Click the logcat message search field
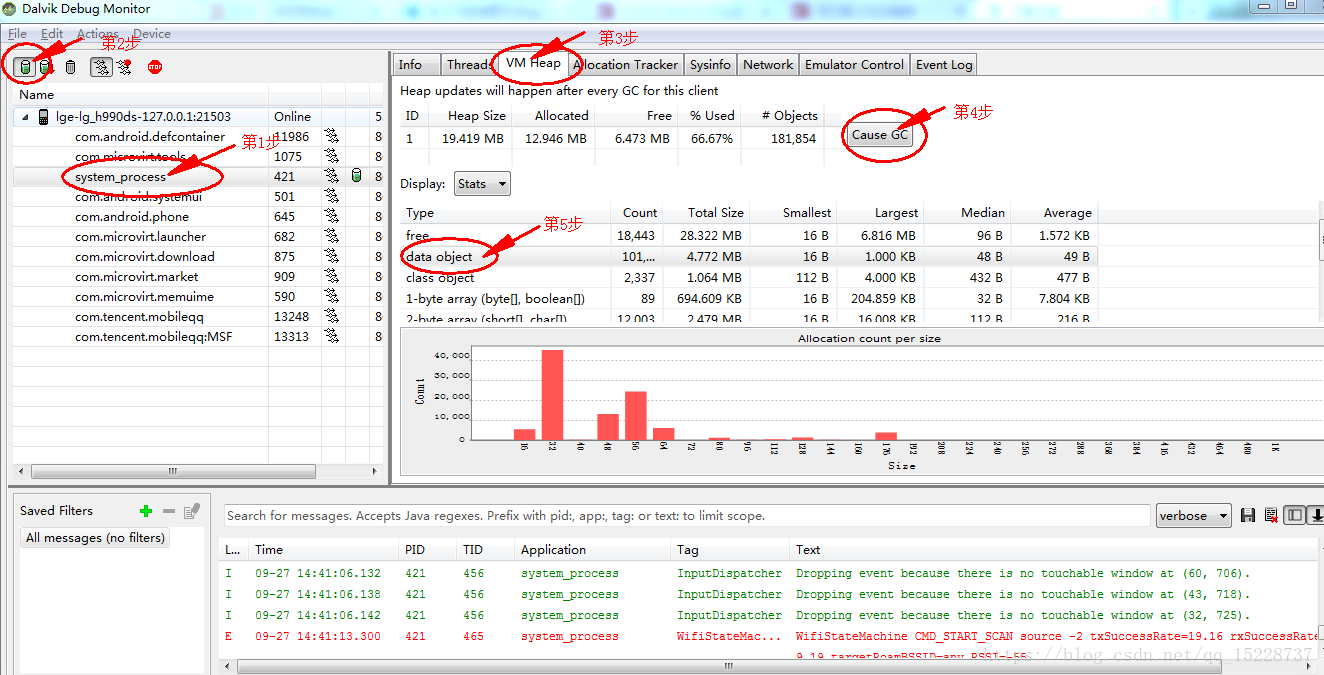1324x675 pixels. [x=687, y=516]
